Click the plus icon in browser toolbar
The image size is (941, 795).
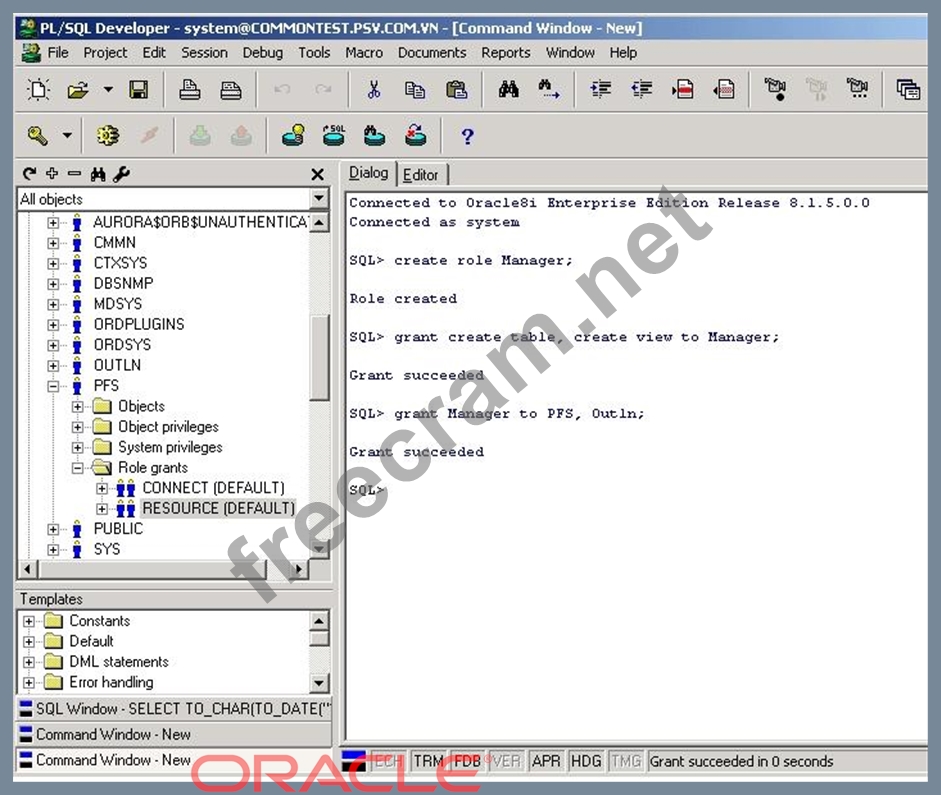tap(52, 174)
